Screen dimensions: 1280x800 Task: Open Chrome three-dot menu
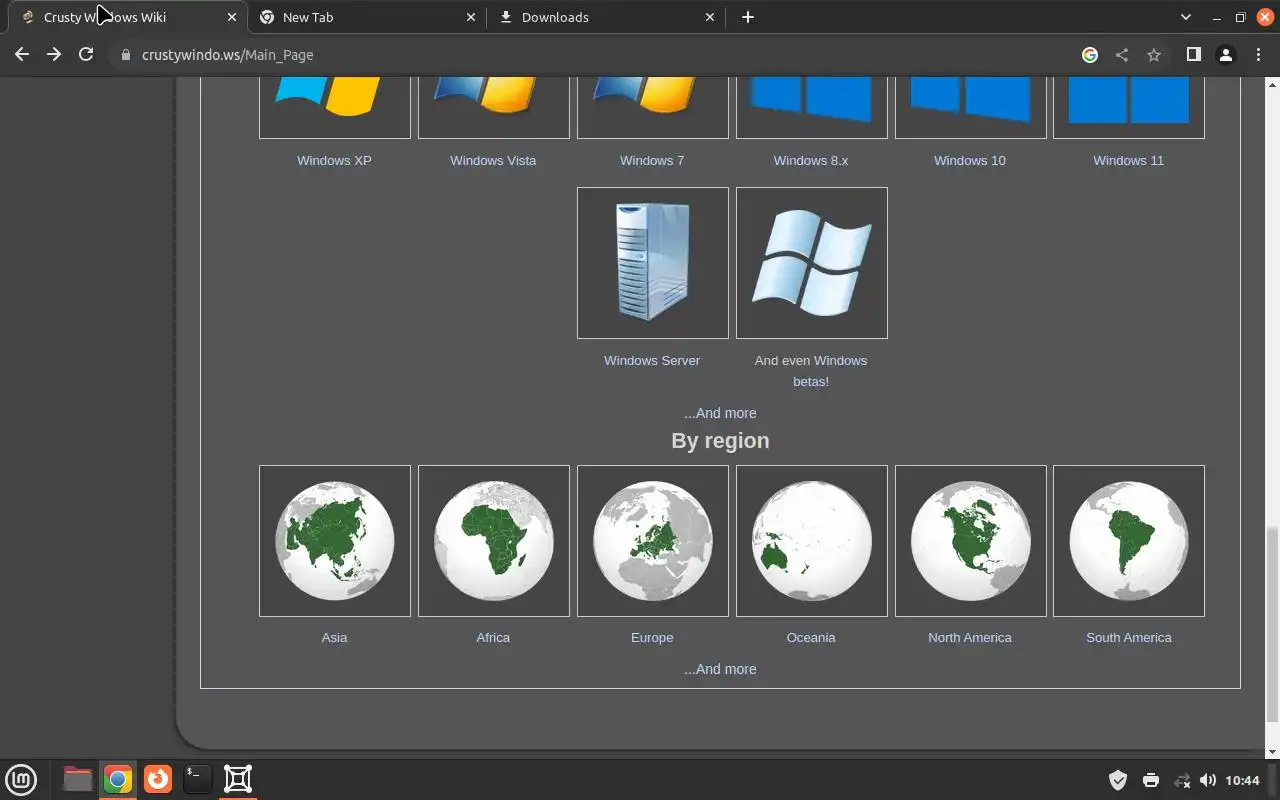point(1258,55)
